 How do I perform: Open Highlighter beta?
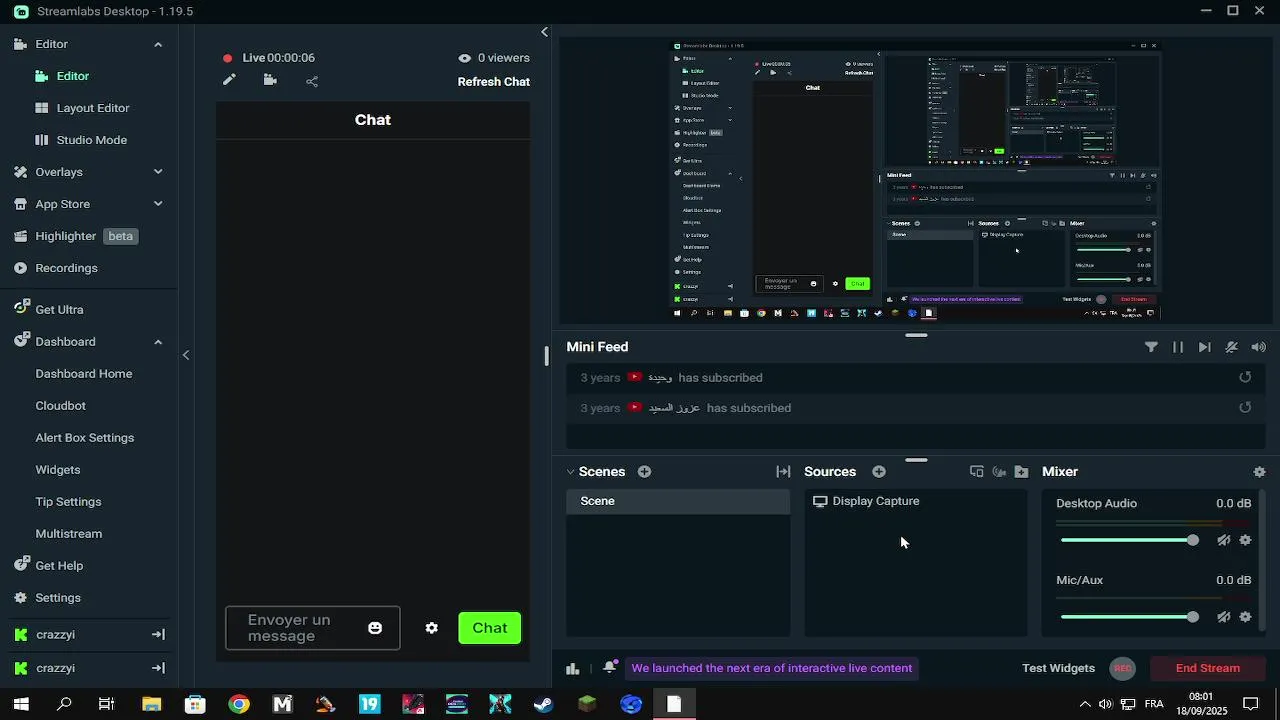pos(75,236)
